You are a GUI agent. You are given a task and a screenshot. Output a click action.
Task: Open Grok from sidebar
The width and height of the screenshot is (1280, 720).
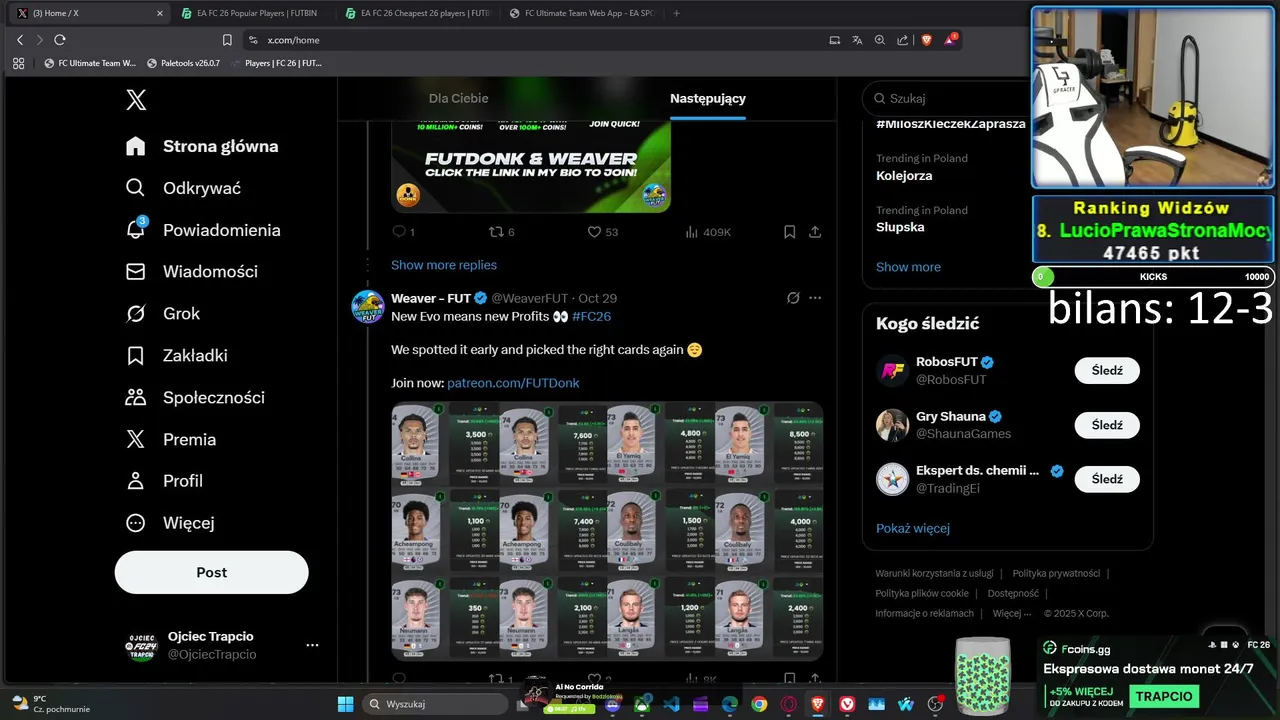pos(163,314)
